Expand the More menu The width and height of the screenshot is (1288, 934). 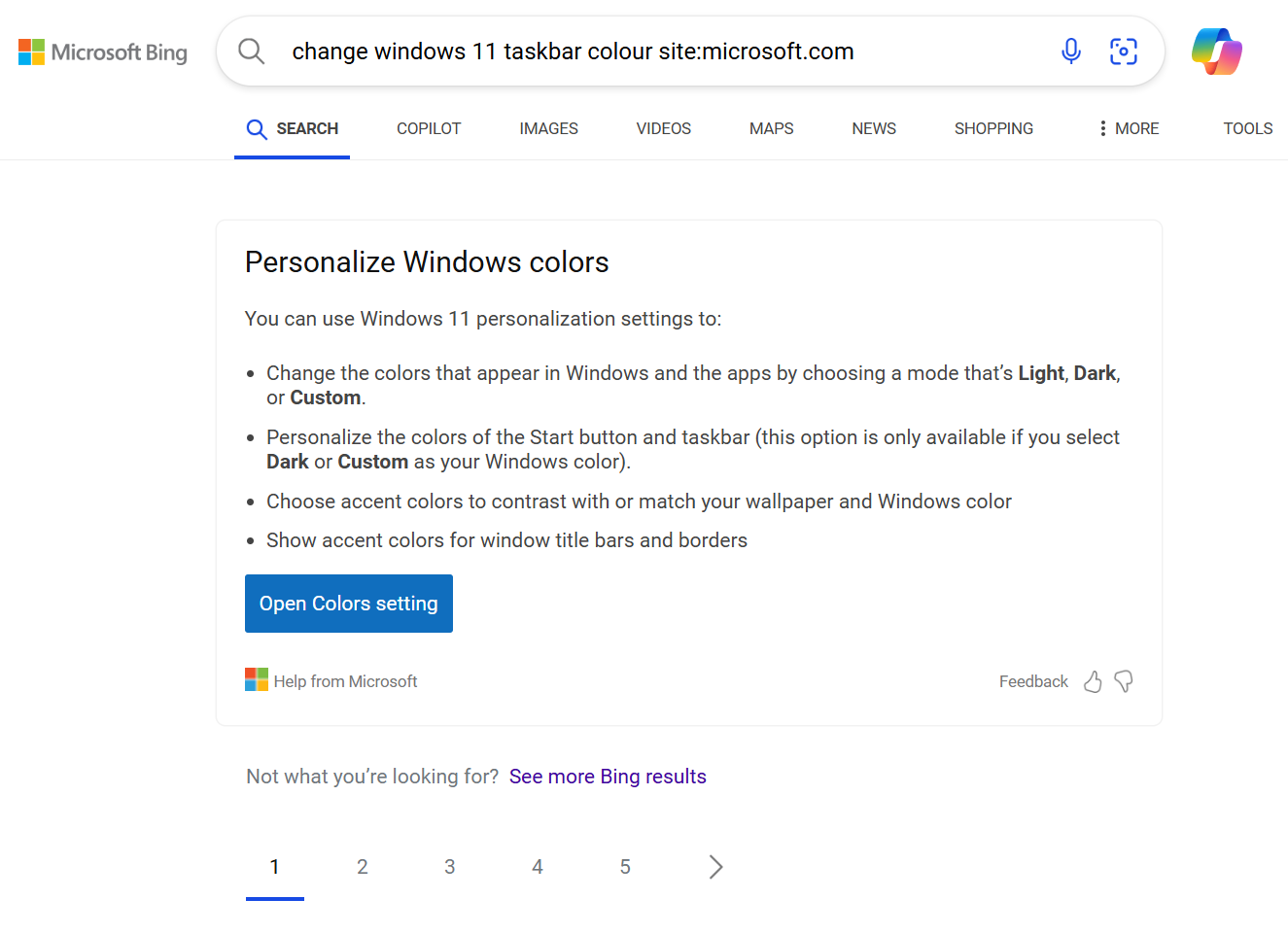[1128, 128]
